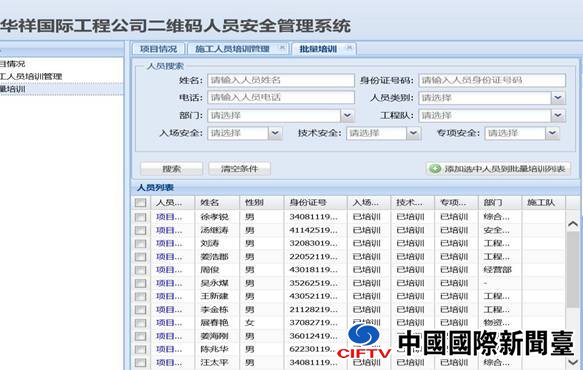
Task: Open 施工人员培训管理 in the left navigation
Action: 31,77
